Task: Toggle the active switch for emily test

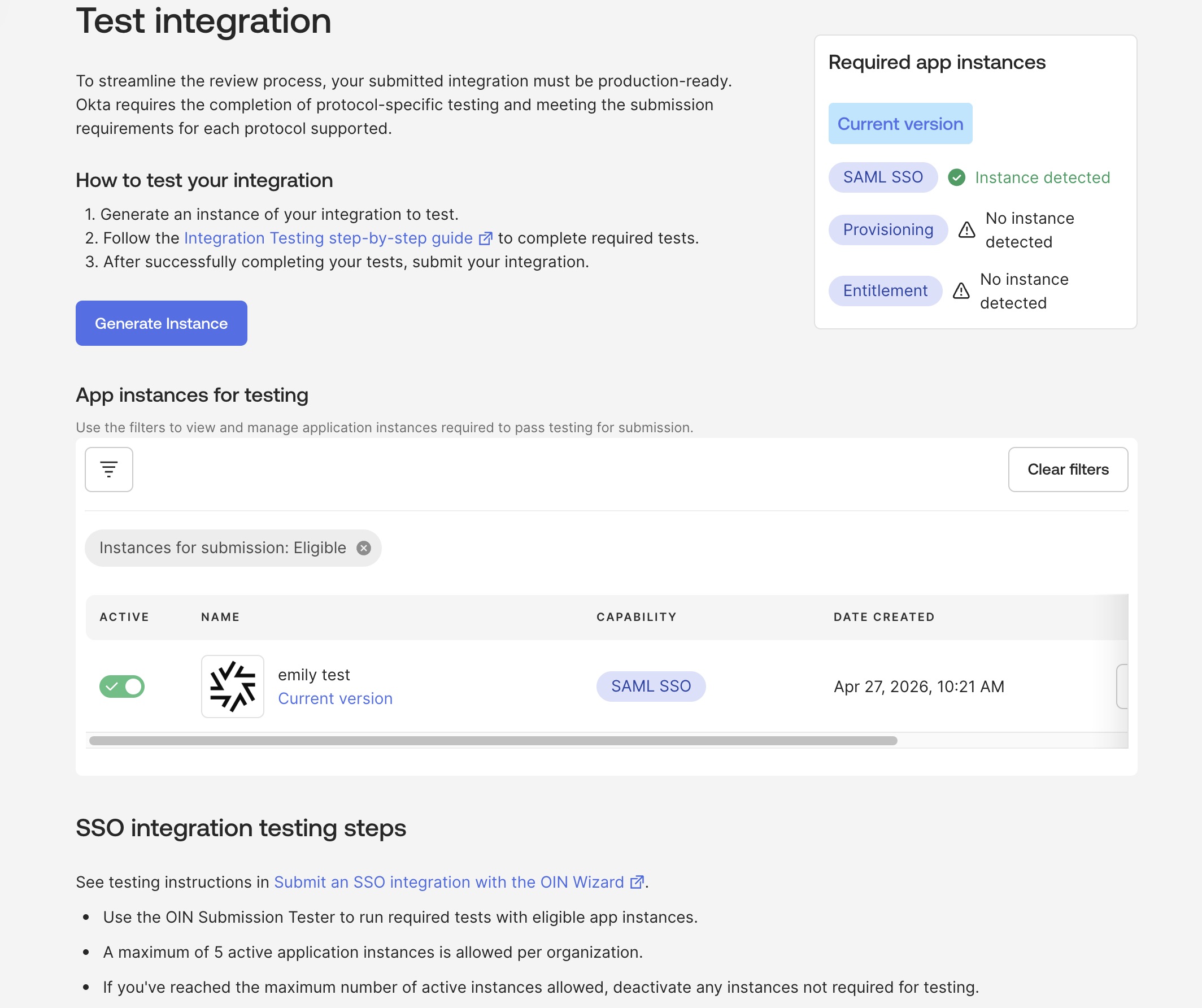Action: point(122,687)
